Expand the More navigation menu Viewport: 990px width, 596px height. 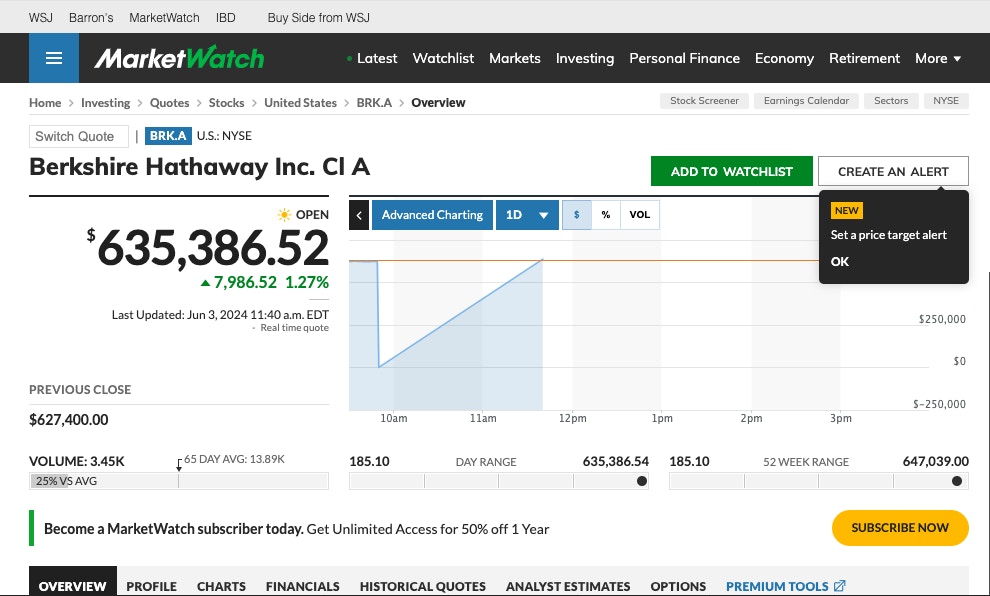pyautogui.click(x=938, y=58)
